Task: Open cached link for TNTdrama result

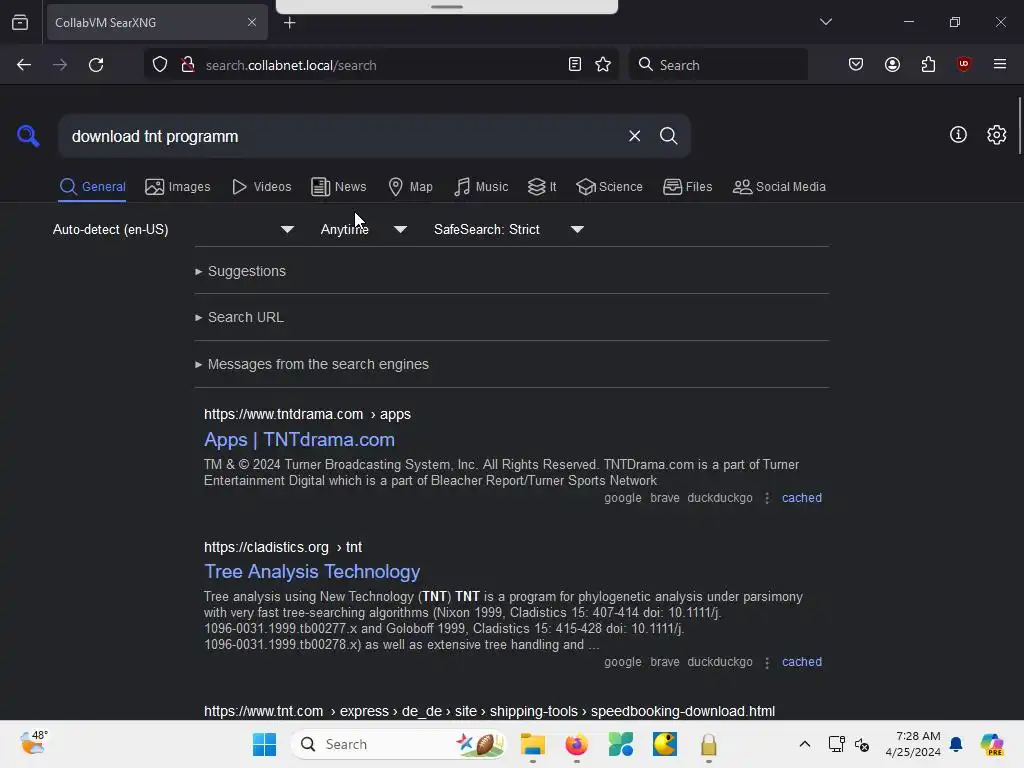Action: click(802, 498)
